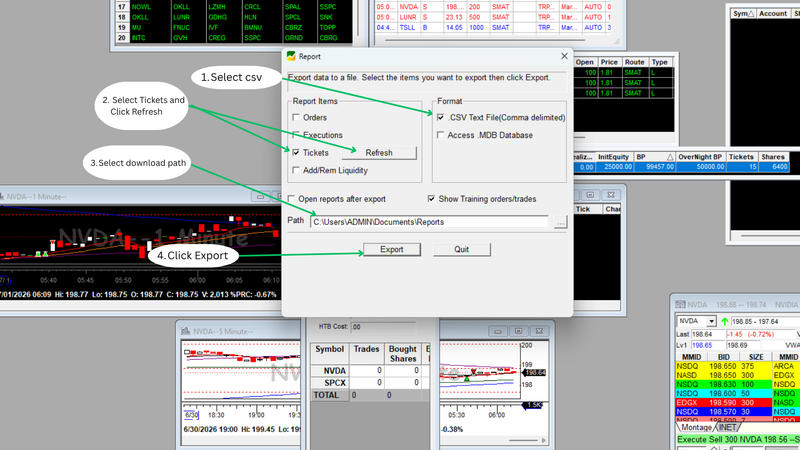Viewport: 800px width, 450px height.
Task: Tick the Executions checkbox
Action: pyautogui.click(x=296, y=135)
